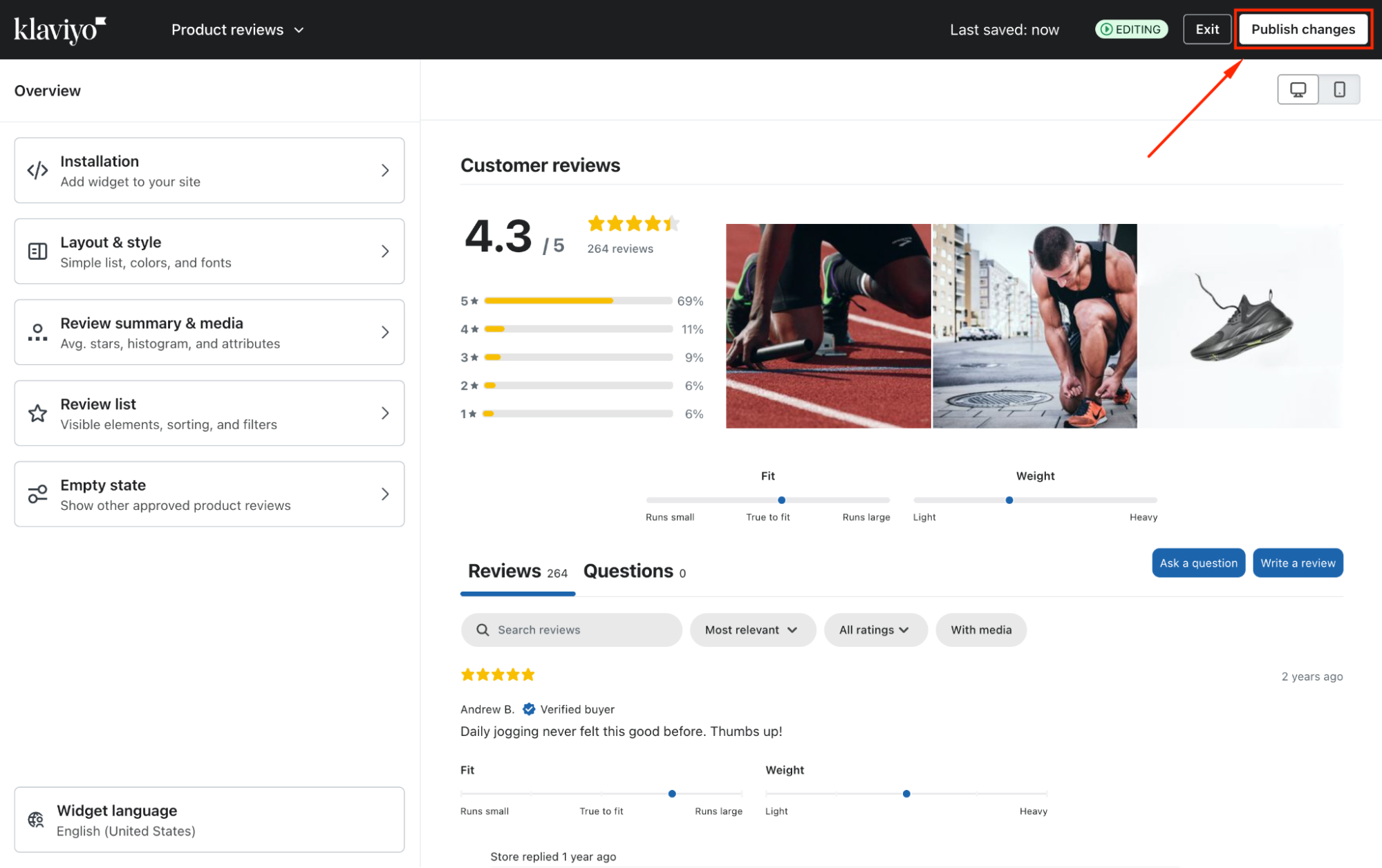Switch to mobile preview icon
Viewport: 1382px width, 868px height.
click(x=1339, y=90)
